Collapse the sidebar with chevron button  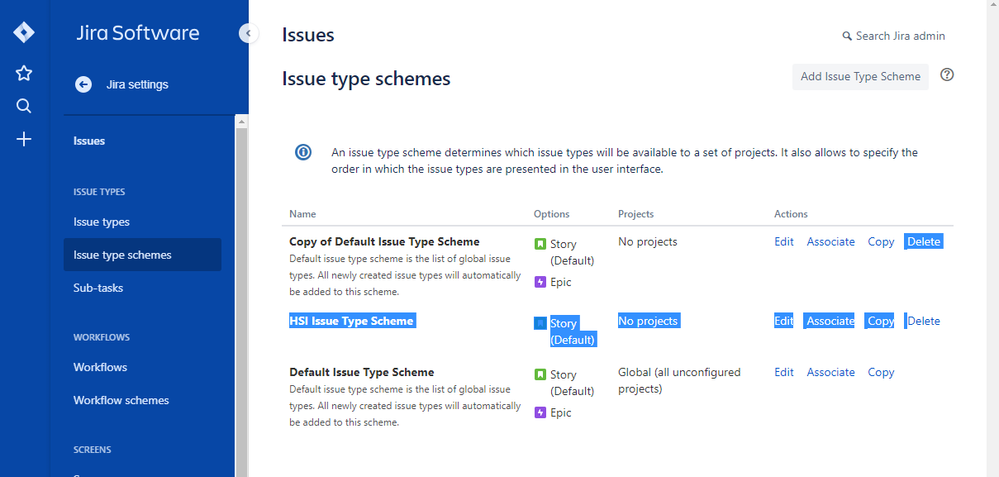[x=248, y=33]
